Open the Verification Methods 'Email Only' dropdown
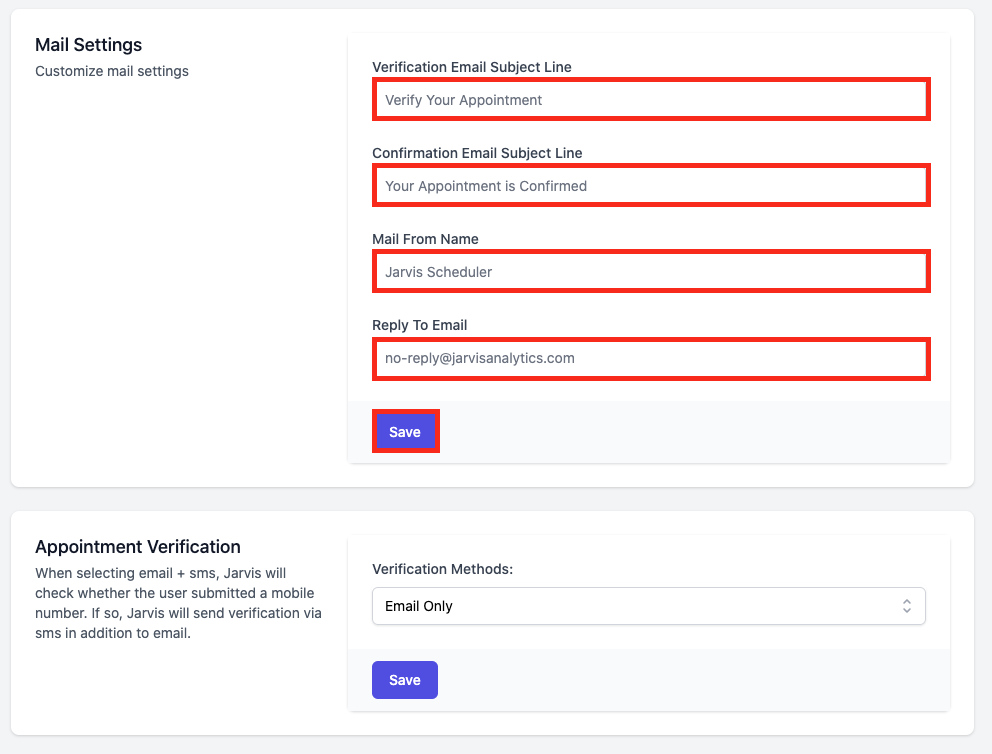 tap(648, 606)
